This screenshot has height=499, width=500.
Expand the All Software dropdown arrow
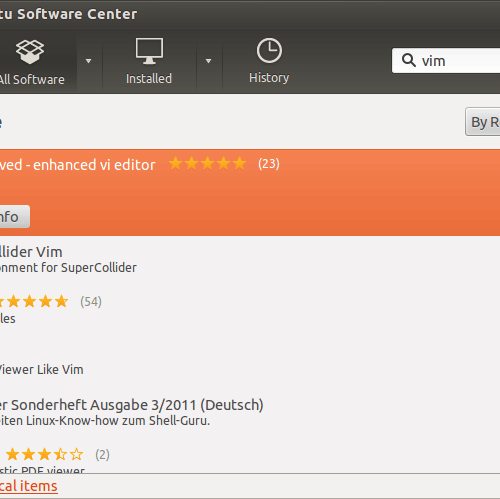88,61
